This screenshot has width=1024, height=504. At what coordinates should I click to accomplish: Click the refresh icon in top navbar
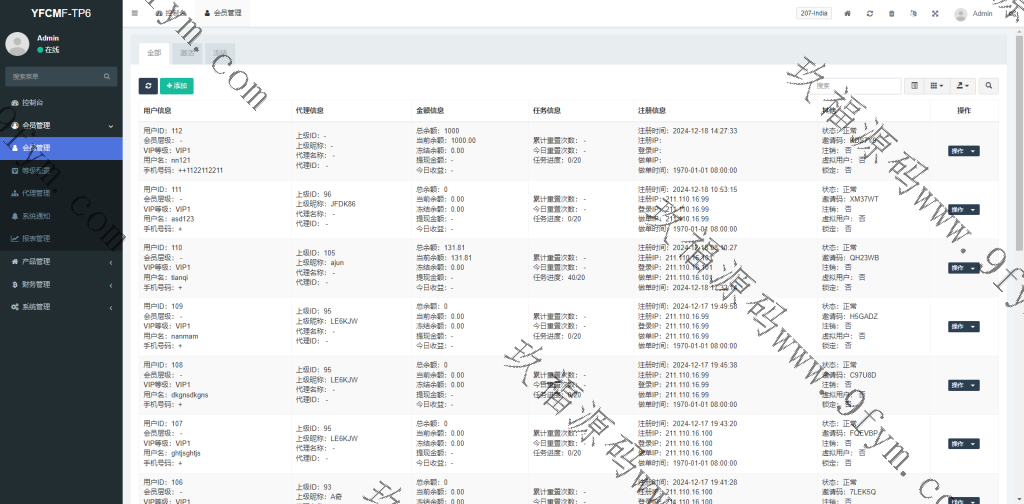pyautogui.click(x=870, y=14)
